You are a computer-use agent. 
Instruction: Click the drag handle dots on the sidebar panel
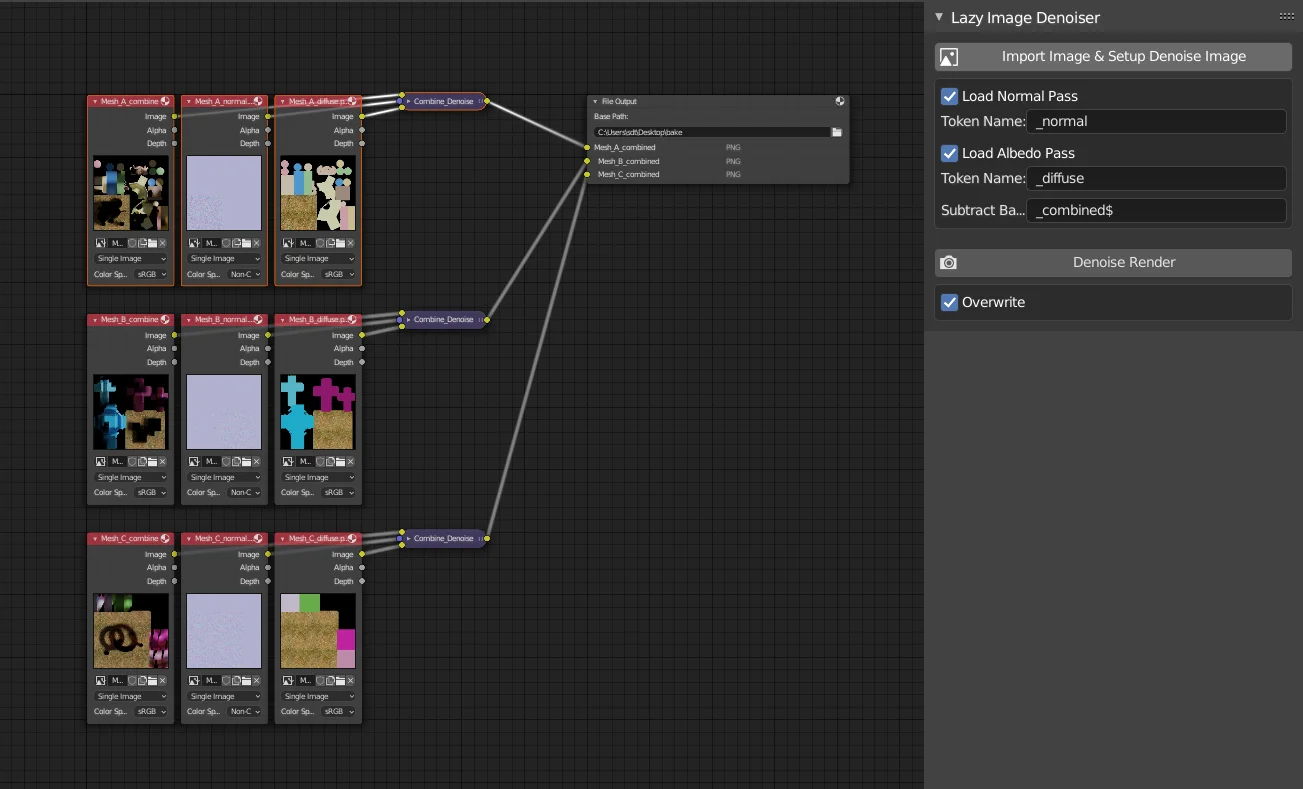coord(1285,16)
